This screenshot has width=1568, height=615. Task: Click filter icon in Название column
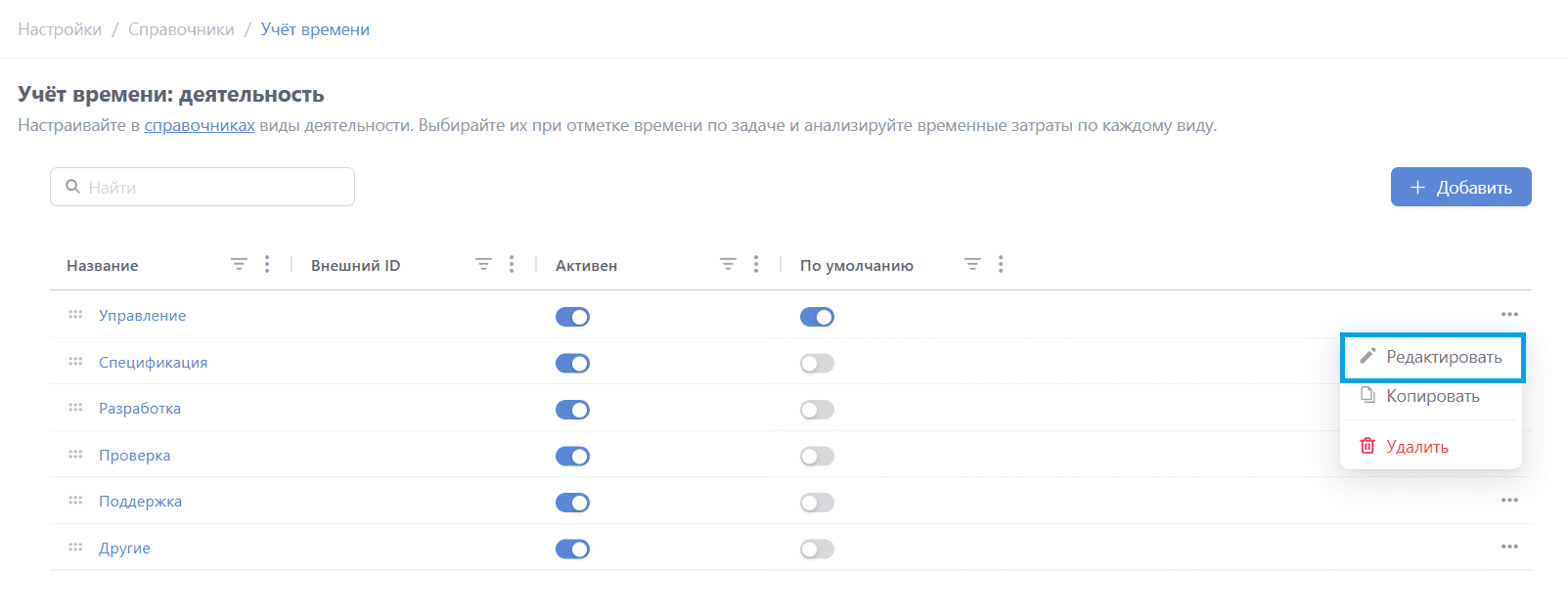coord(239,265)
